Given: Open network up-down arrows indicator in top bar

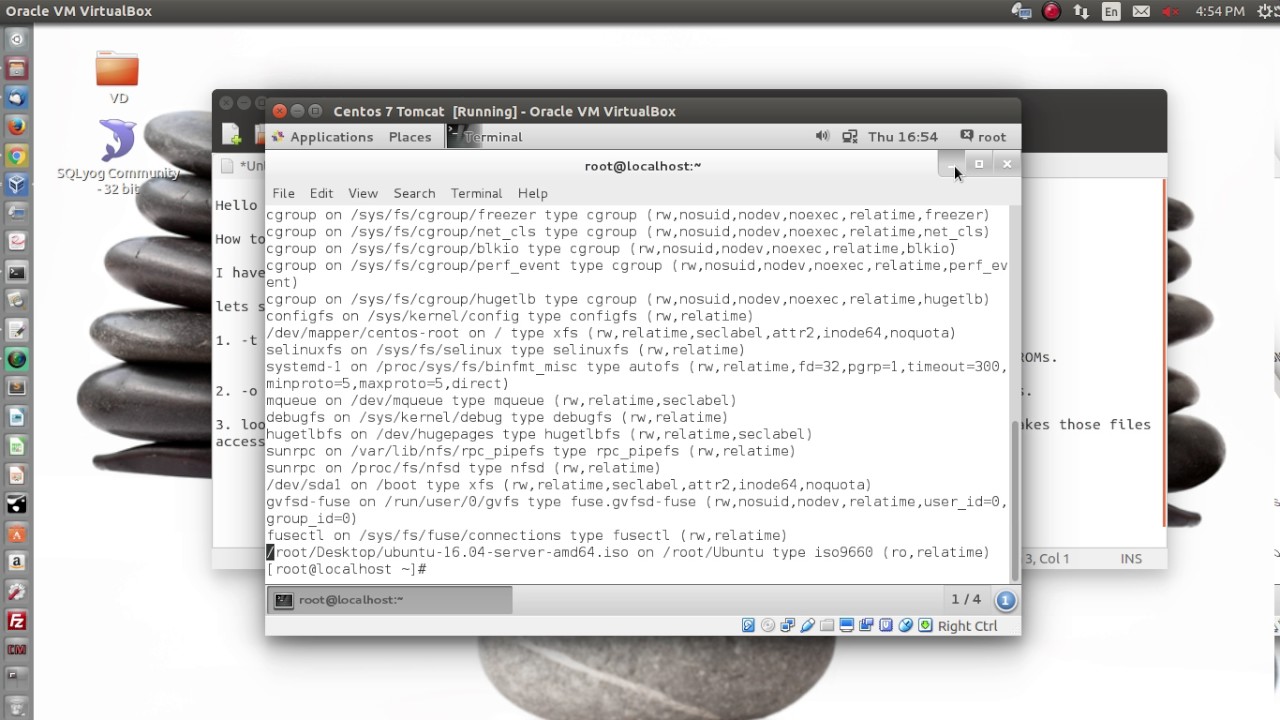Looking at the screenshot, I should (1081, 12).
